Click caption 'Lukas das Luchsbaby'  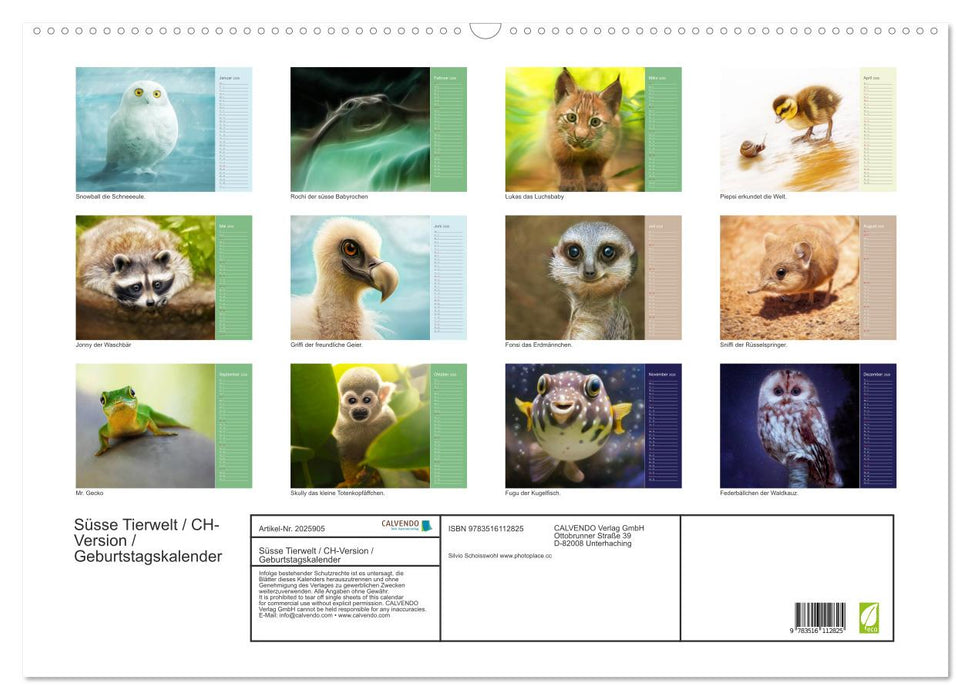534,196
